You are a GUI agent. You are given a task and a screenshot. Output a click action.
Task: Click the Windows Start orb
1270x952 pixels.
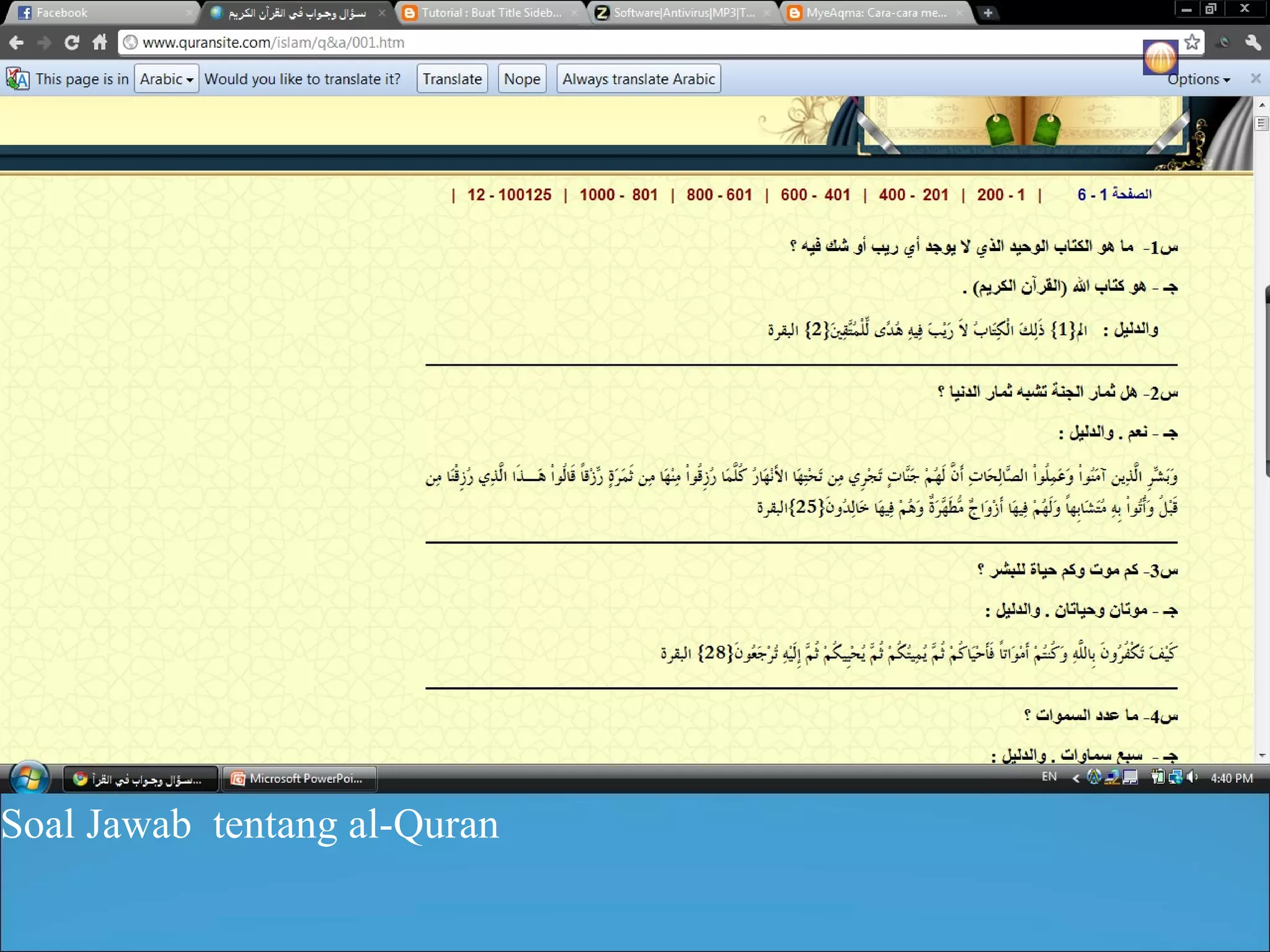point(29,778)
